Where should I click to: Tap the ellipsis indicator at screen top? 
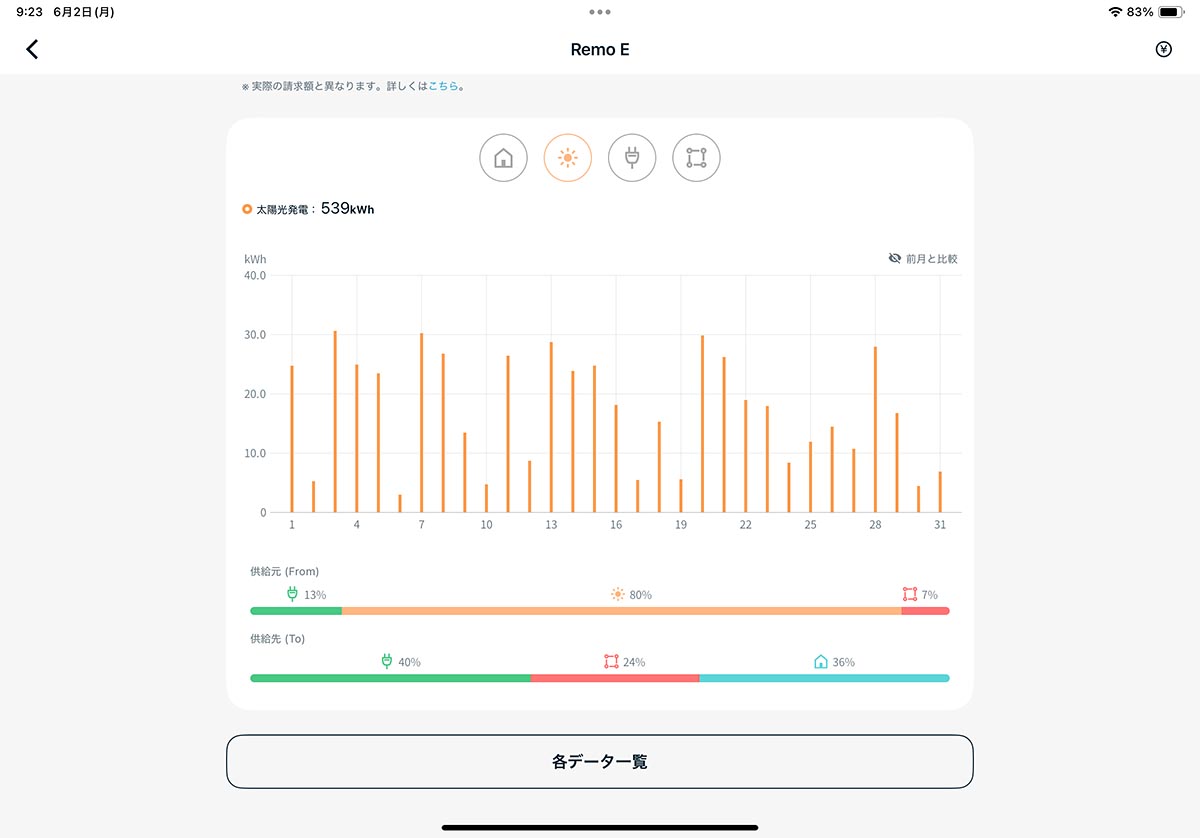[x=600, y=12]
